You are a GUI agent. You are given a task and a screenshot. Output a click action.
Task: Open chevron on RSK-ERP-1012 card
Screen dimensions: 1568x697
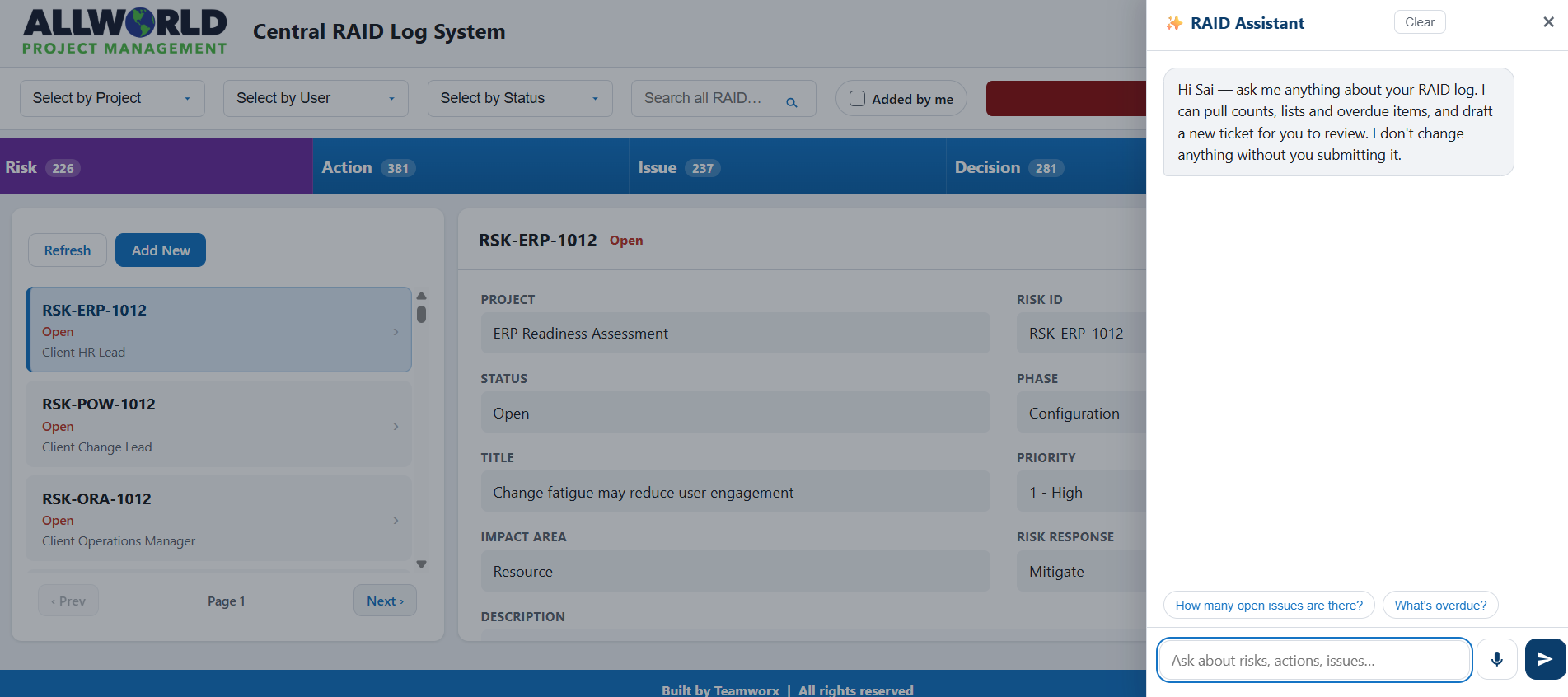point(396,332)
